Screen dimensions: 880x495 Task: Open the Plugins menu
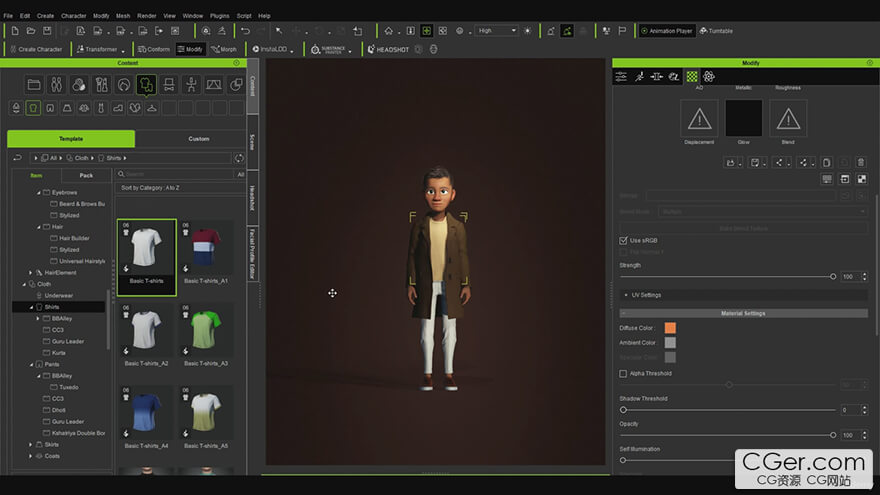(x=219, y=16)
